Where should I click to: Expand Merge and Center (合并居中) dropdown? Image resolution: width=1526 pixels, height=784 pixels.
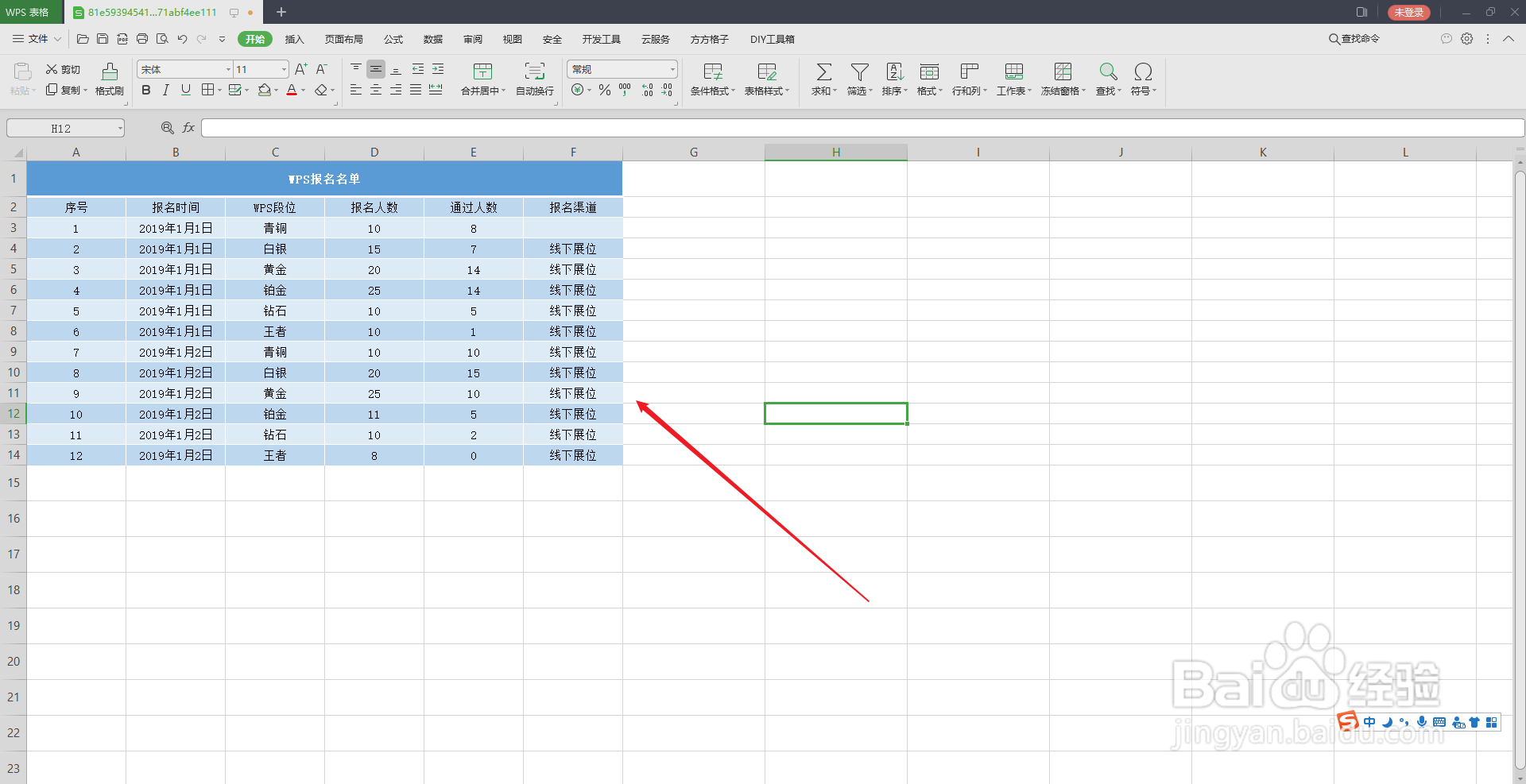coord(504,91)
